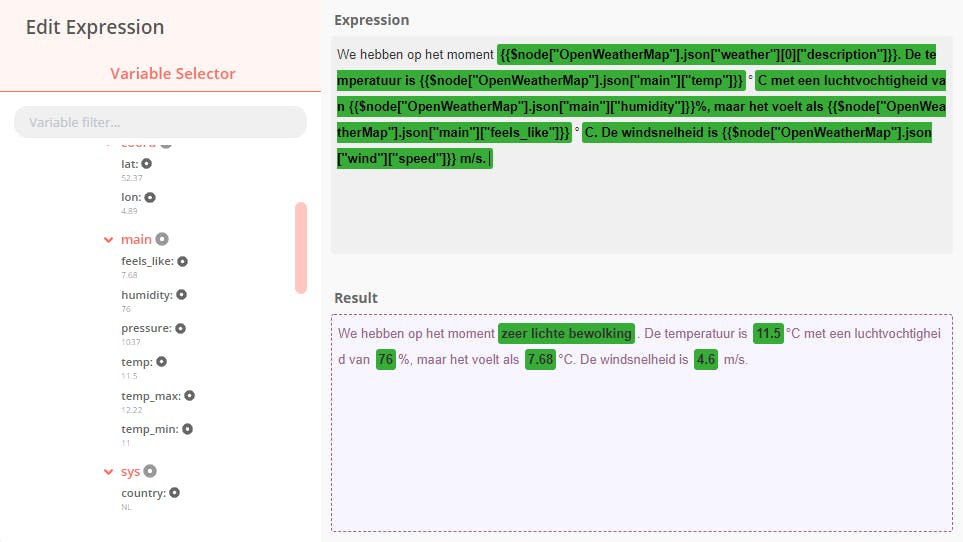Click the variable list scrollbar thumb
The width and height of the screenshot is (963, 542).
[301, 248]
